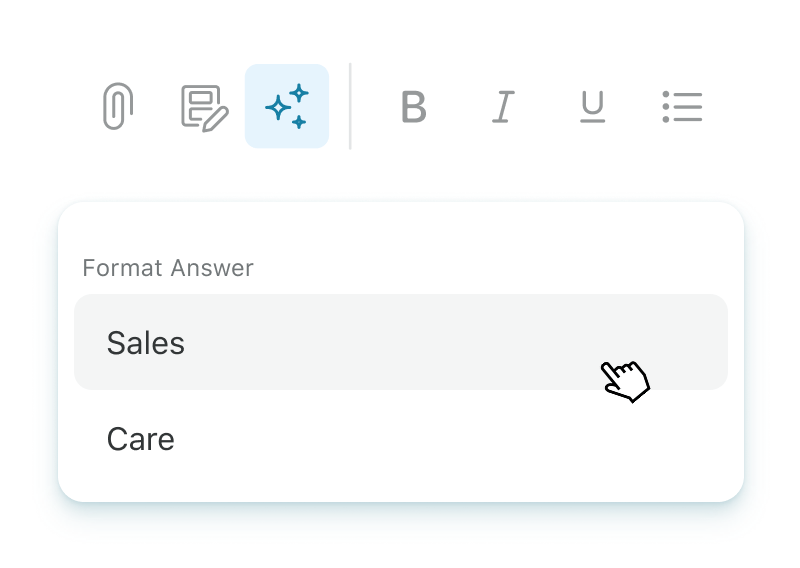800x568 pixels.
Task: Toggle underline formatting
Action: click(592, 107)
